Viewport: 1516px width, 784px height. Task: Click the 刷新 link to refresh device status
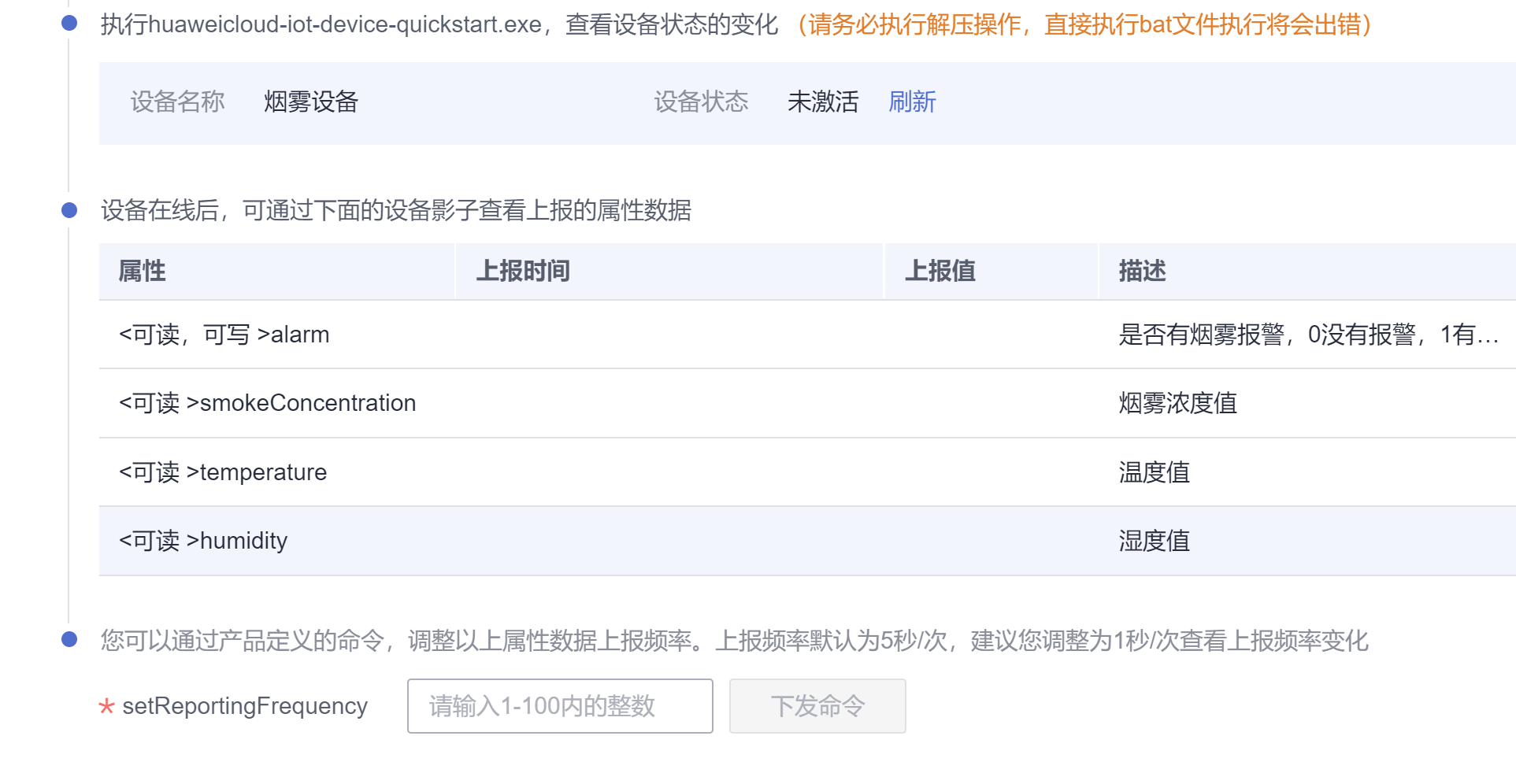[x=912, y=102]
